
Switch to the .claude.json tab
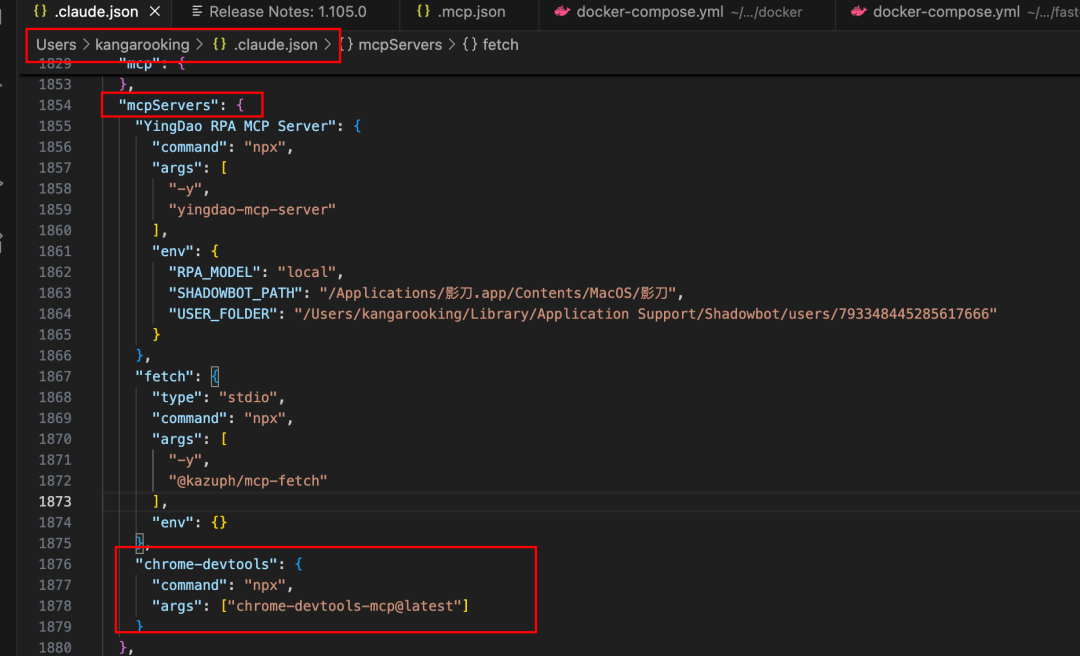tap(96, 12)
